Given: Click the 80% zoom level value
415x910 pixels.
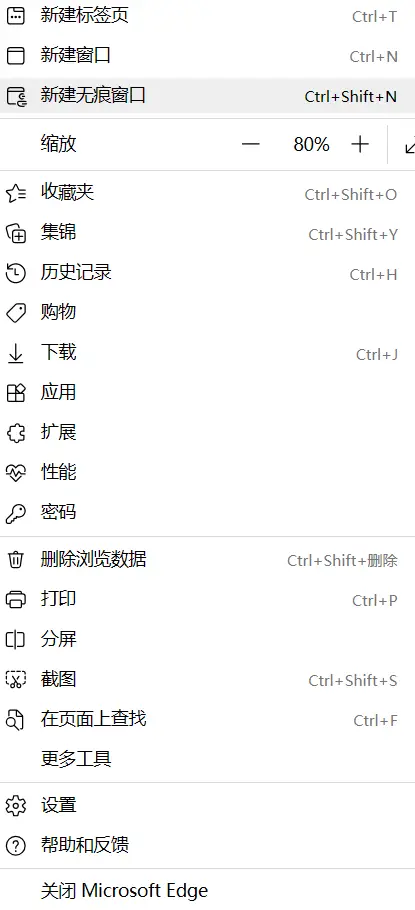Looking at the screenshot, I should (x=312, y=144).
